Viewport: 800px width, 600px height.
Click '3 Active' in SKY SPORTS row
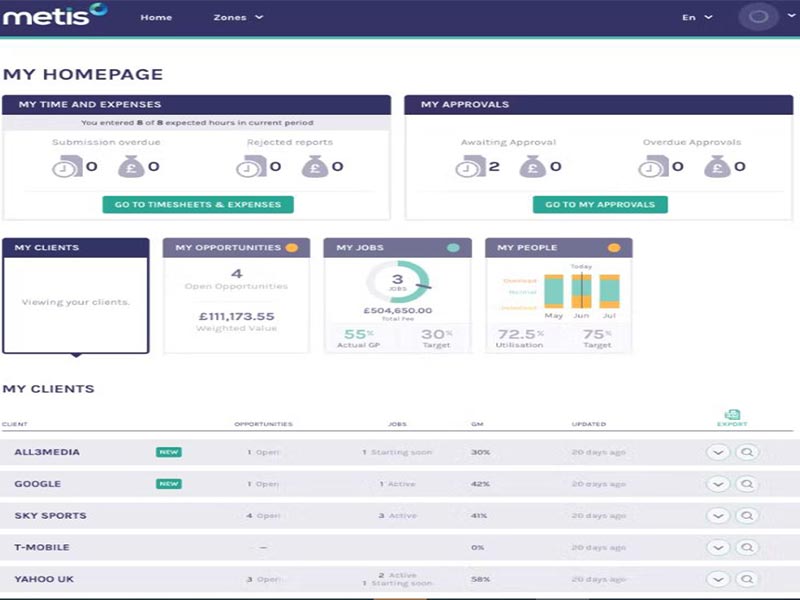[x=397, y=516]
